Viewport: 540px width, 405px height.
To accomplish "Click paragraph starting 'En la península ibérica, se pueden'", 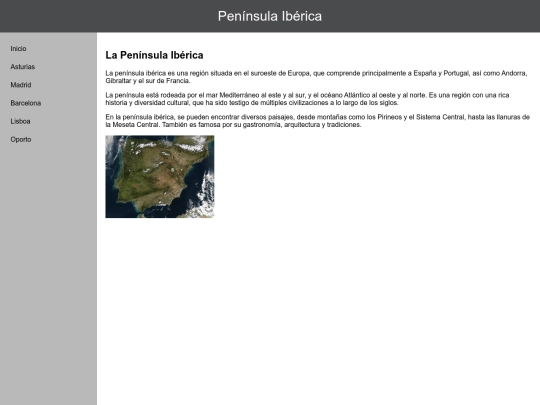I will click(x=318, y=121).
